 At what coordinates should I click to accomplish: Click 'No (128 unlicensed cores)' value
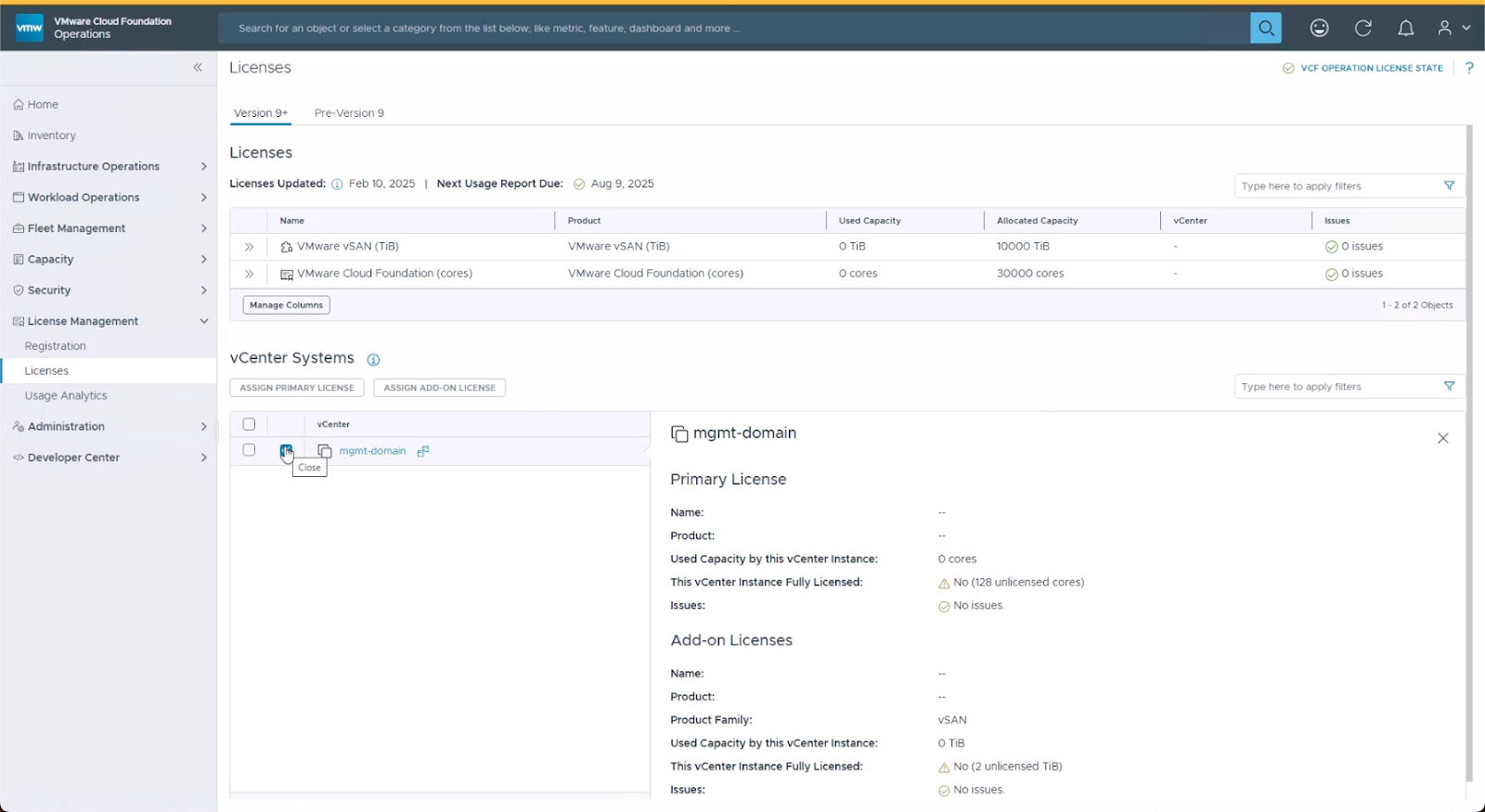[x=1018, y=583]
